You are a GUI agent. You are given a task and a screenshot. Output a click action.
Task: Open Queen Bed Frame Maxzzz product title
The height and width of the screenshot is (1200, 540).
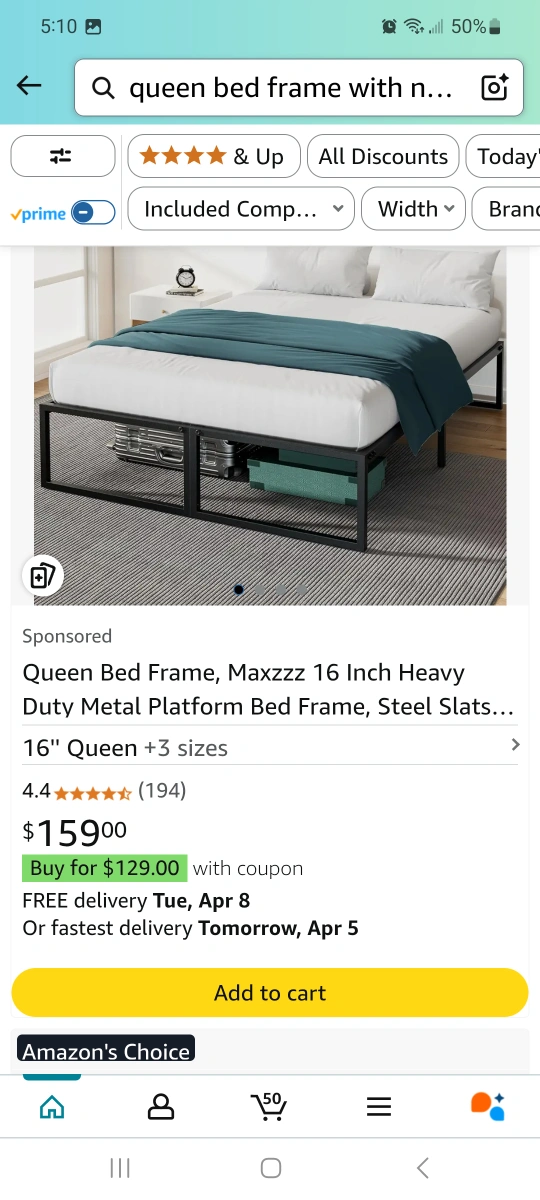click(x=269, y=690)
